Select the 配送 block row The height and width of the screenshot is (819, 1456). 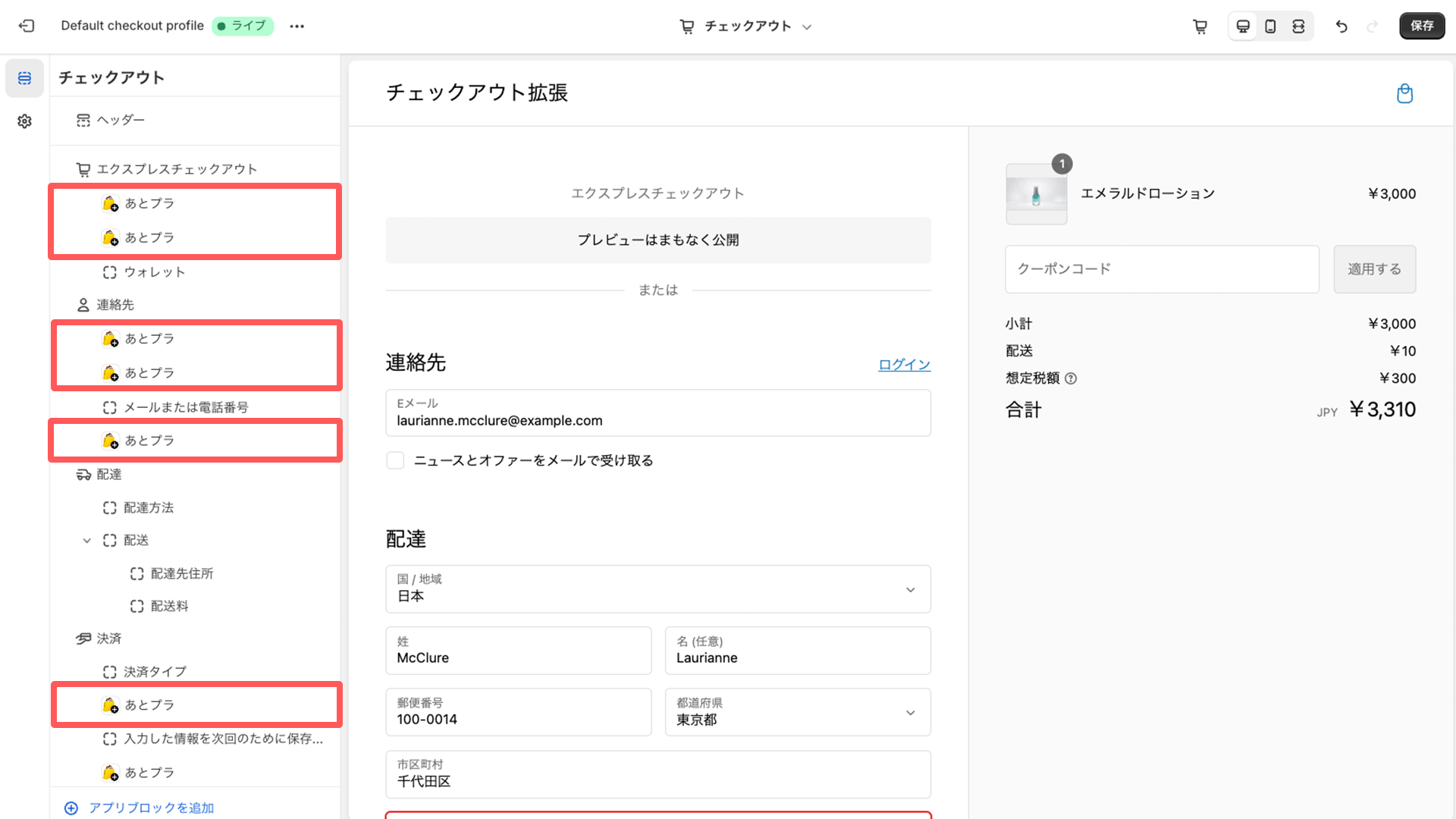coord(195,541)
